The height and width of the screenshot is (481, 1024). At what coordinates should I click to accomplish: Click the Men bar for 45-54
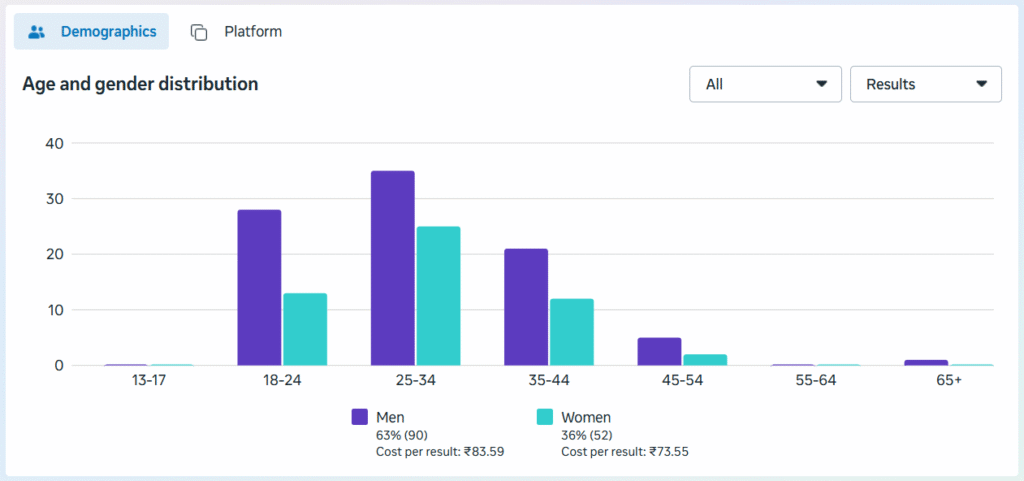[x=659, y=352]
